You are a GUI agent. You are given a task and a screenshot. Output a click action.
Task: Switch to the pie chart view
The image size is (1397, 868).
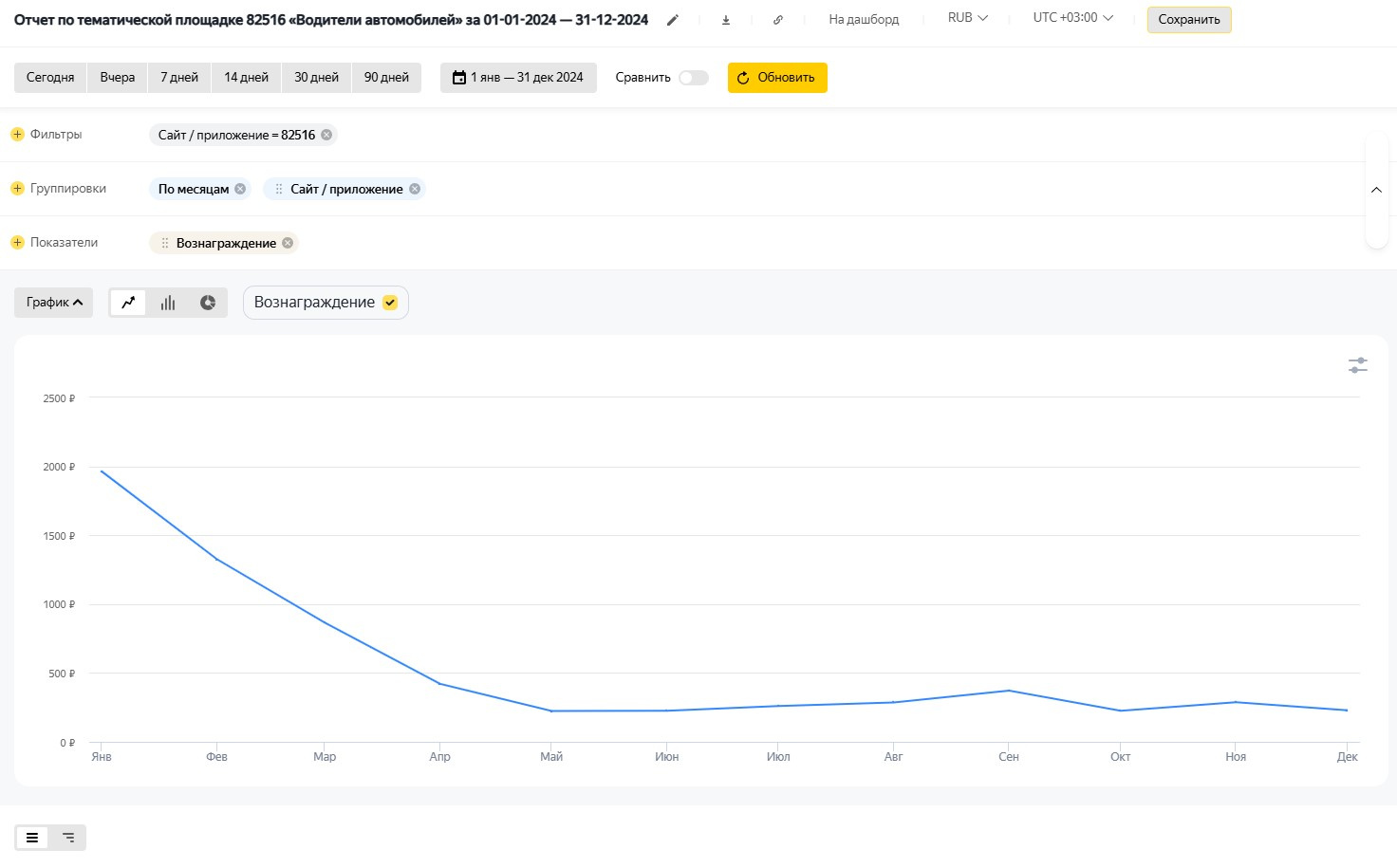208,303
